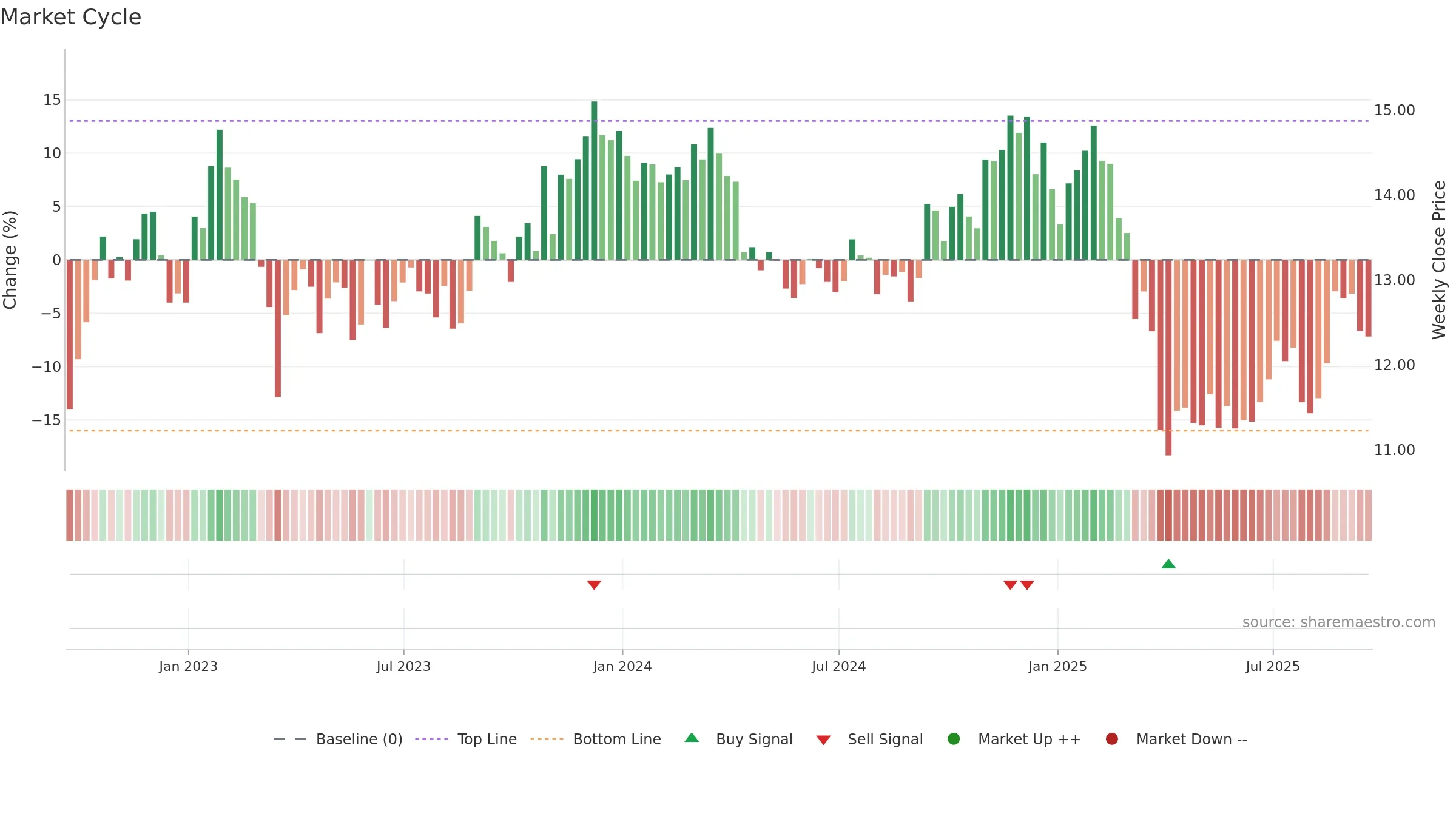Click the −15 tick label on change axis
The image size is (1456, 819).
pos(47,420)
